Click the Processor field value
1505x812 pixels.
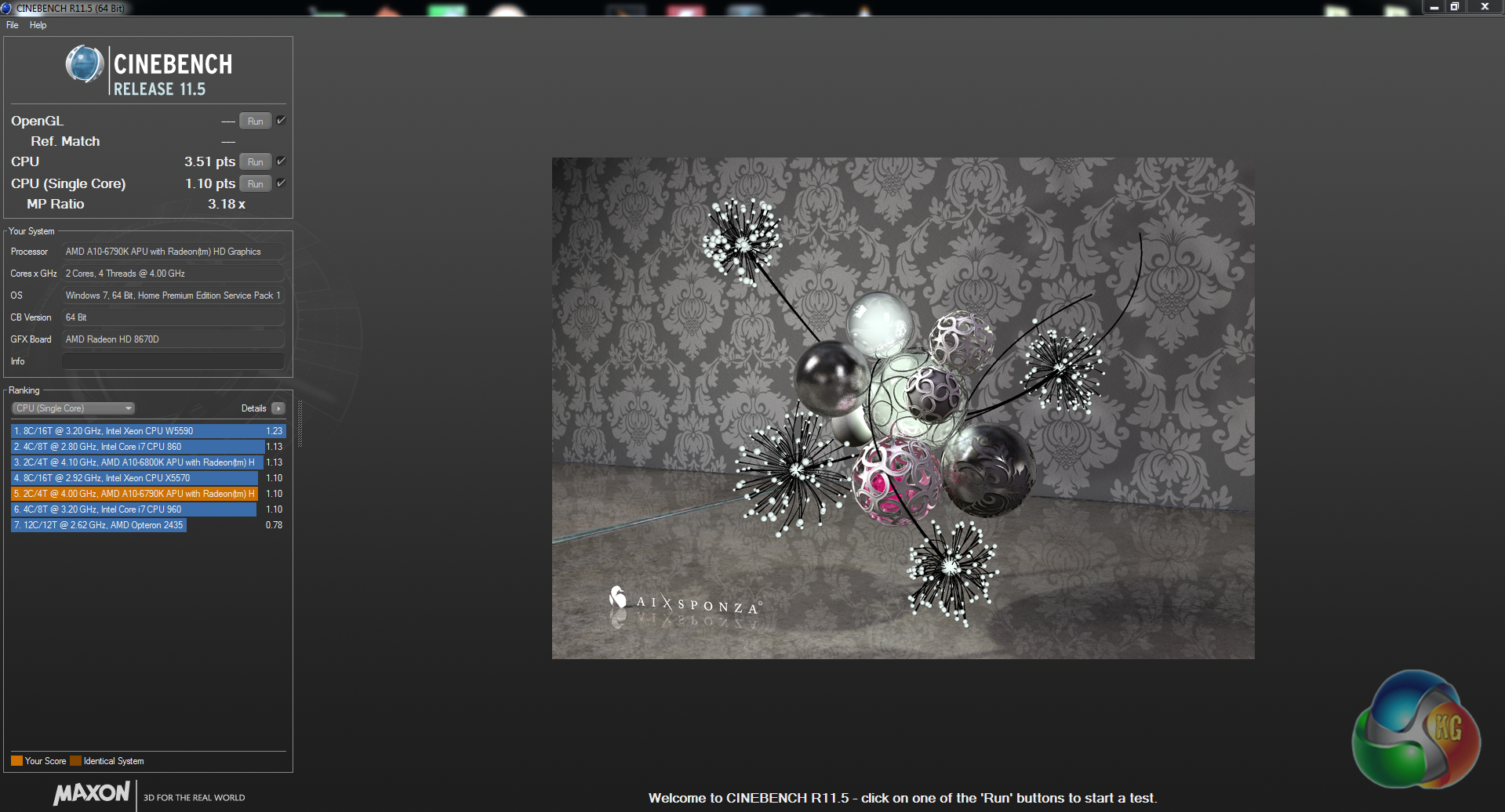tap(173, 252)
